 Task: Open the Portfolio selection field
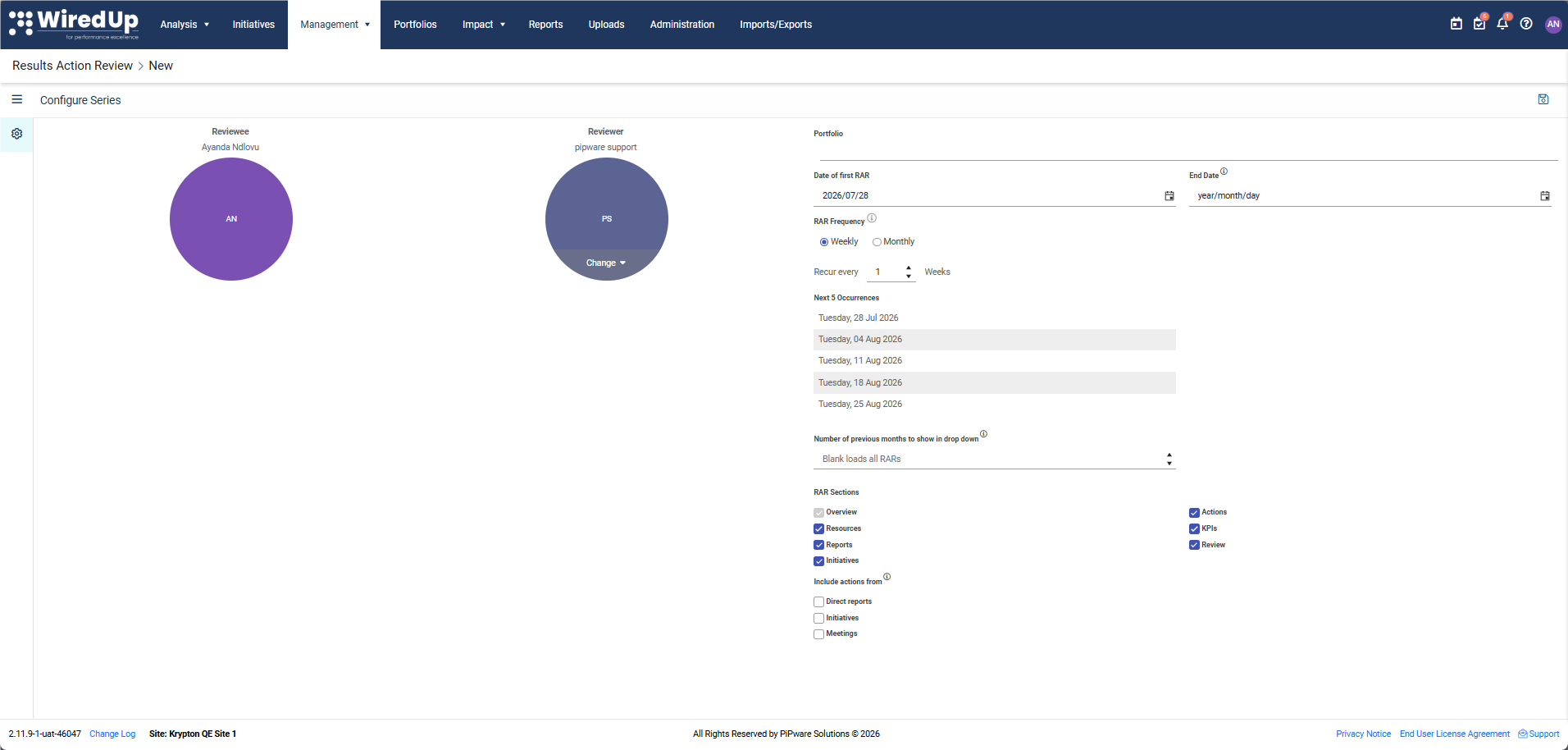[x=1188, y=150]
